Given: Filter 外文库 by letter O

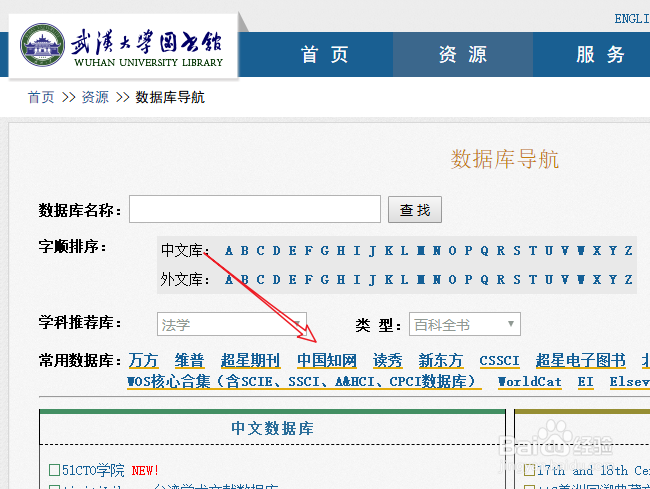Looking at the screenshot, I should pos(453,280).
